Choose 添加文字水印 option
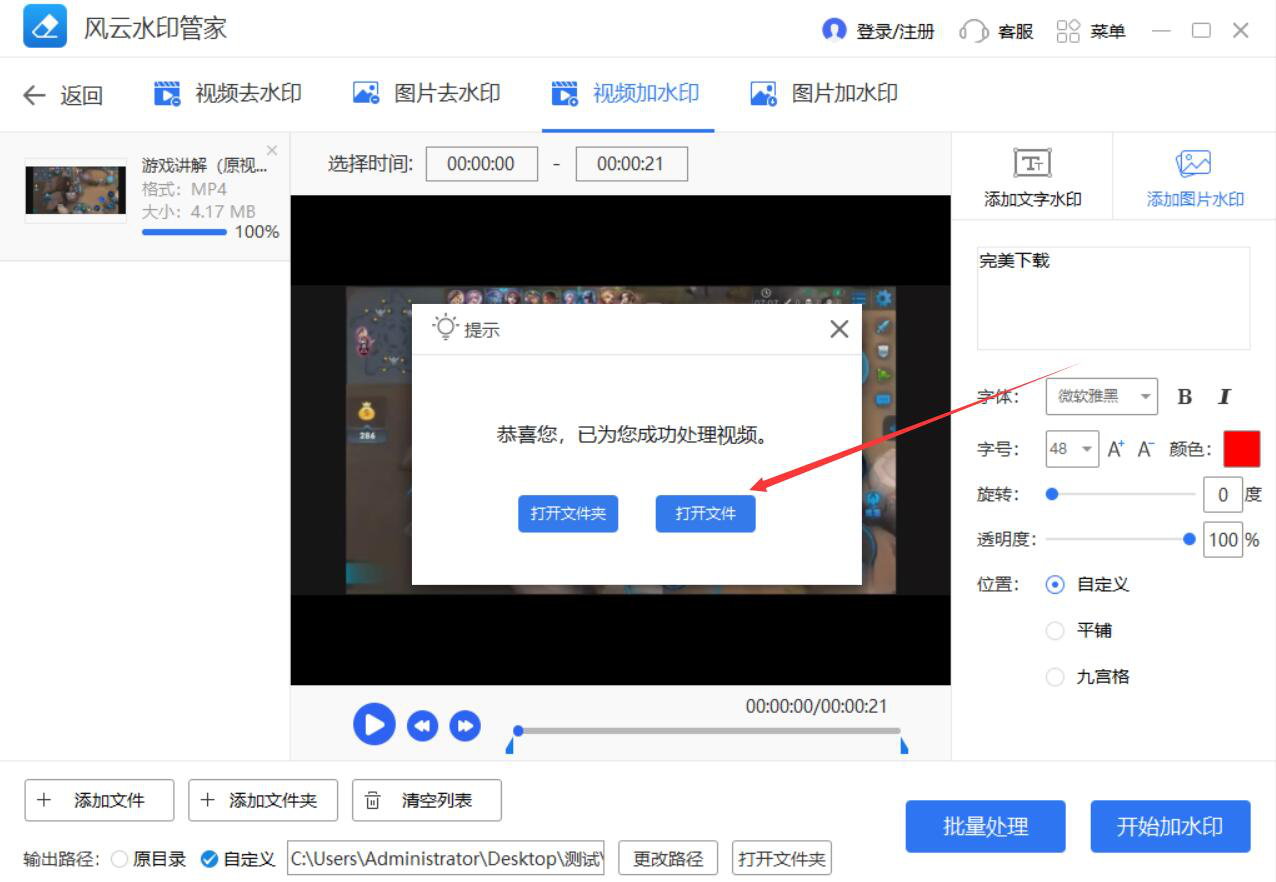Image resolution: width=1276 pixels, height=882 pixels. click(x=1032, y=178)
